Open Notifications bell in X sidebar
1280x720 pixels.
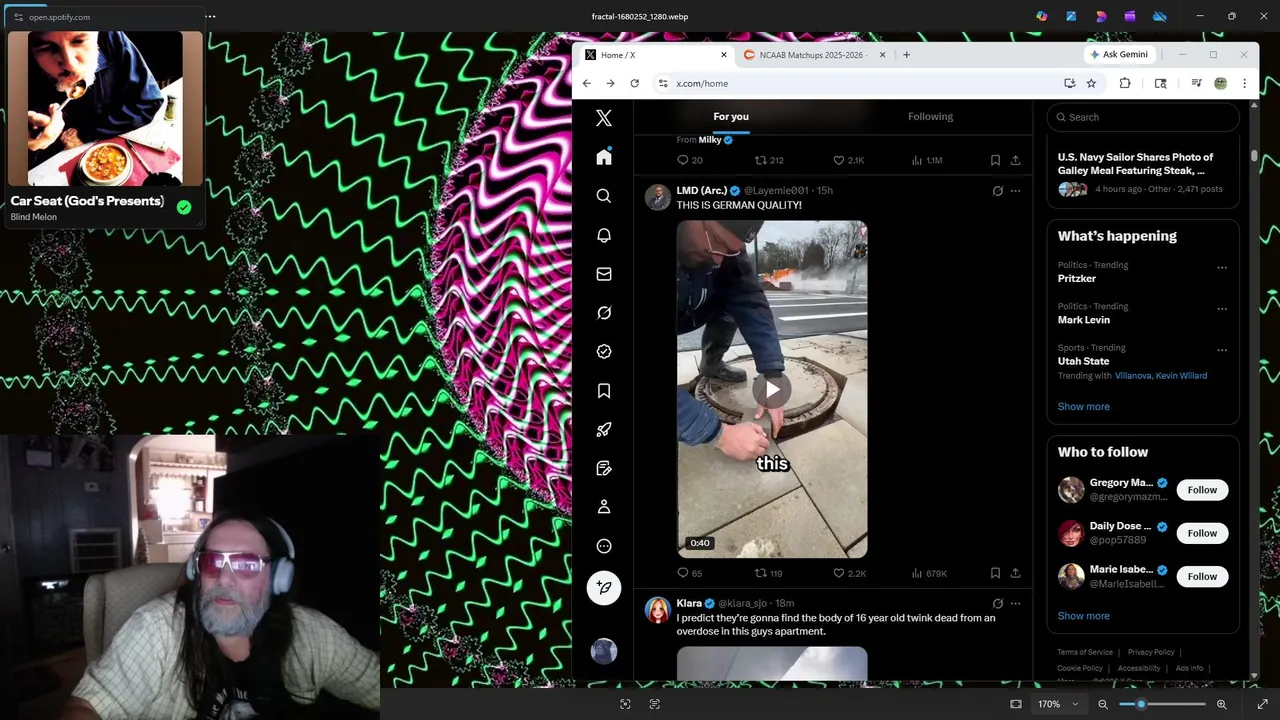(604, 235)
